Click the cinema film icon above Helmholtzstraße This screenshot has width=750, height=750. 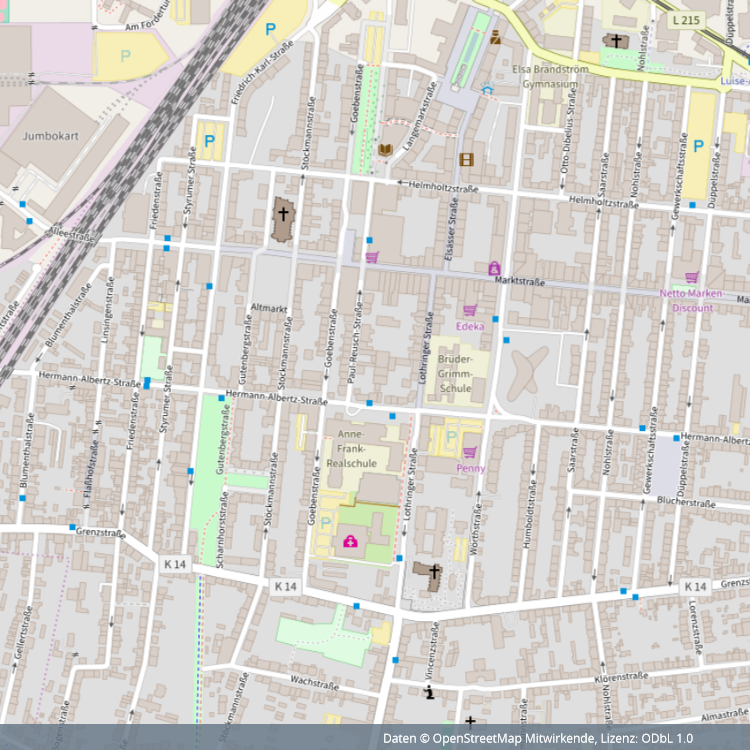tap(466, 159)
